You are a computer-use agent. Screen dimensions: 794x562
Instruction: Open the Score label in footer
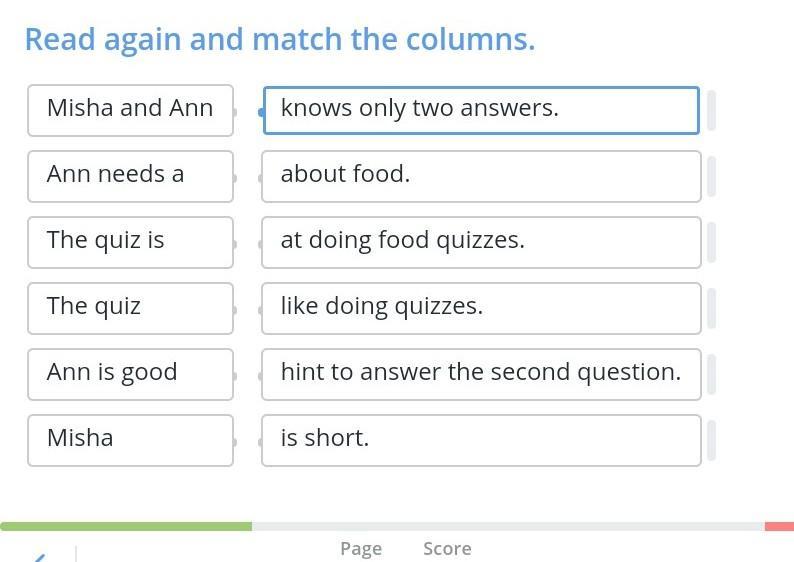(447, 548)
